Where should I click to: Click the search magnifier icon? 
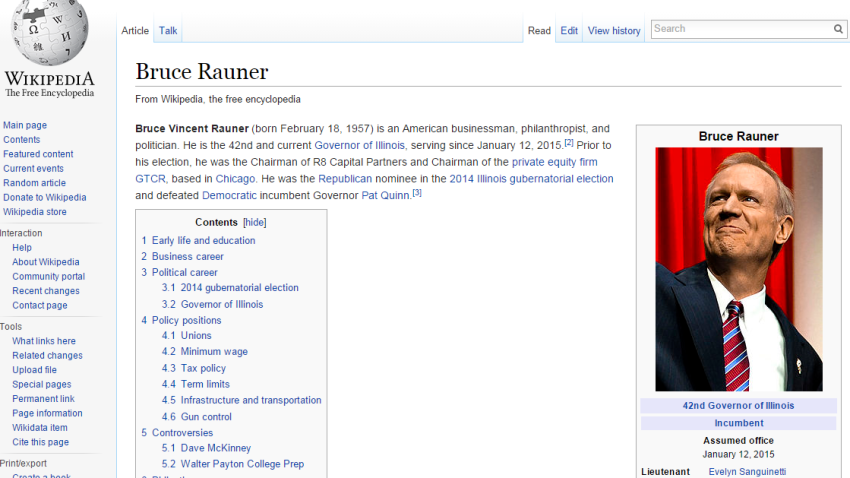[838, 29]
